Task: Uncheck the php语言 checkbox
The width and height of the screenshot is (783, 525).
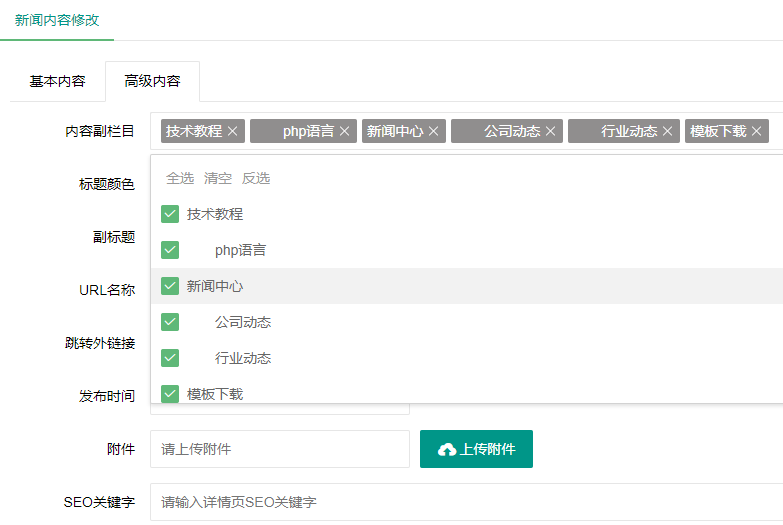Action: coord(170,250)
